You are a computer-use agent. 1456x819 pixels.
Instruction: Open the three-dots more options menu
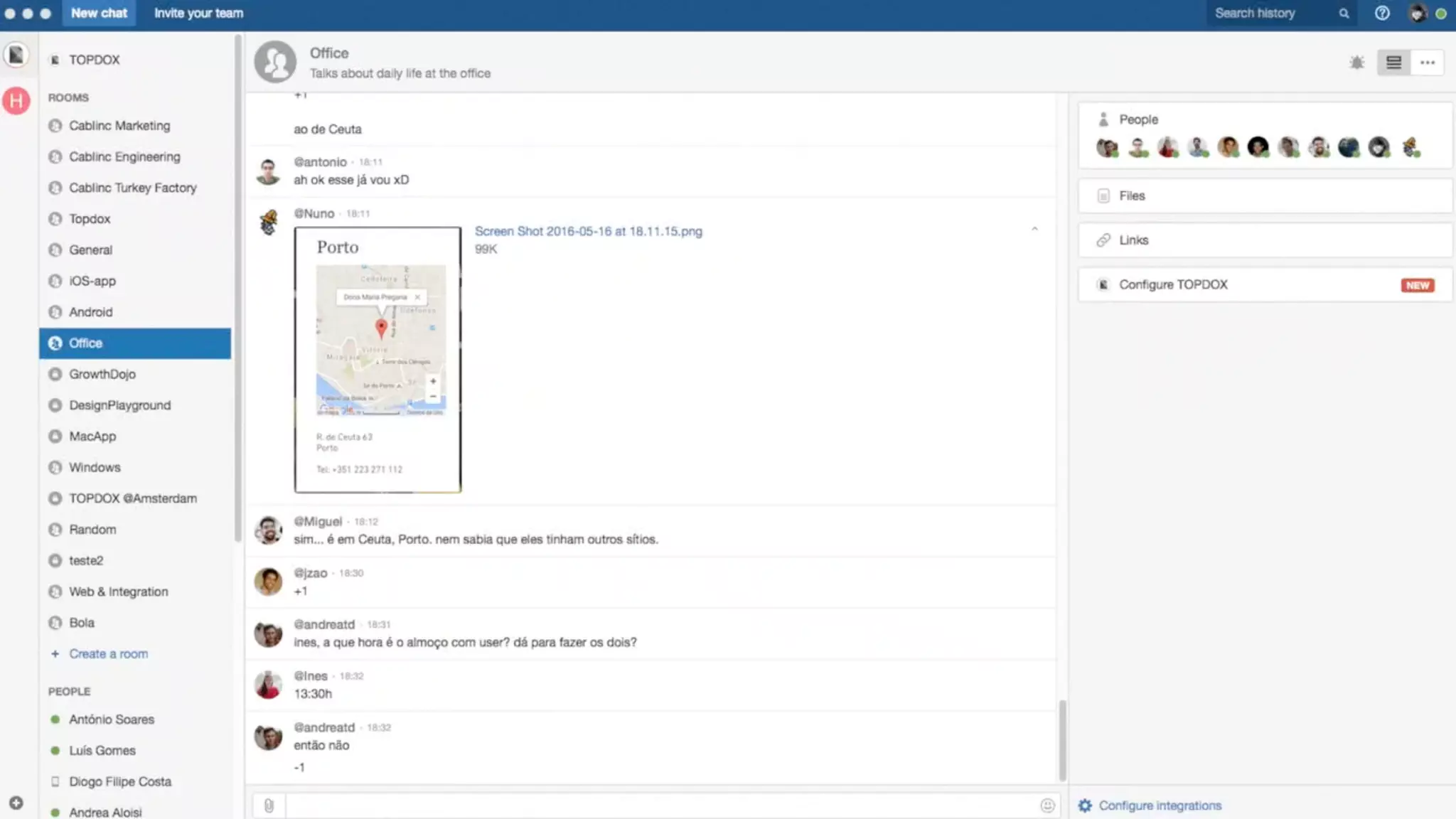(x=1428, y=63)
